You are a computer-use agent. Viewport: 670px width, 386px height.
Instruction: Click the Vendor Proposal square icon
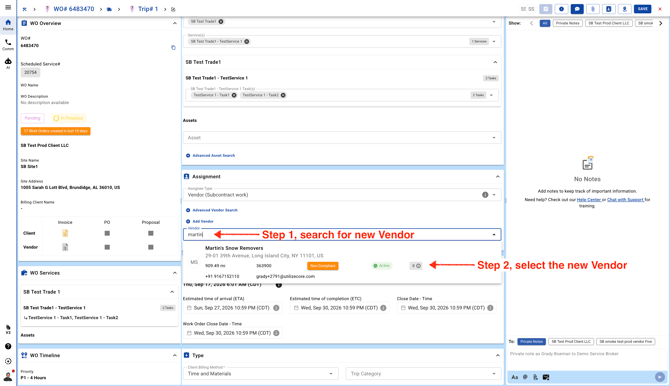click(150, 247)
